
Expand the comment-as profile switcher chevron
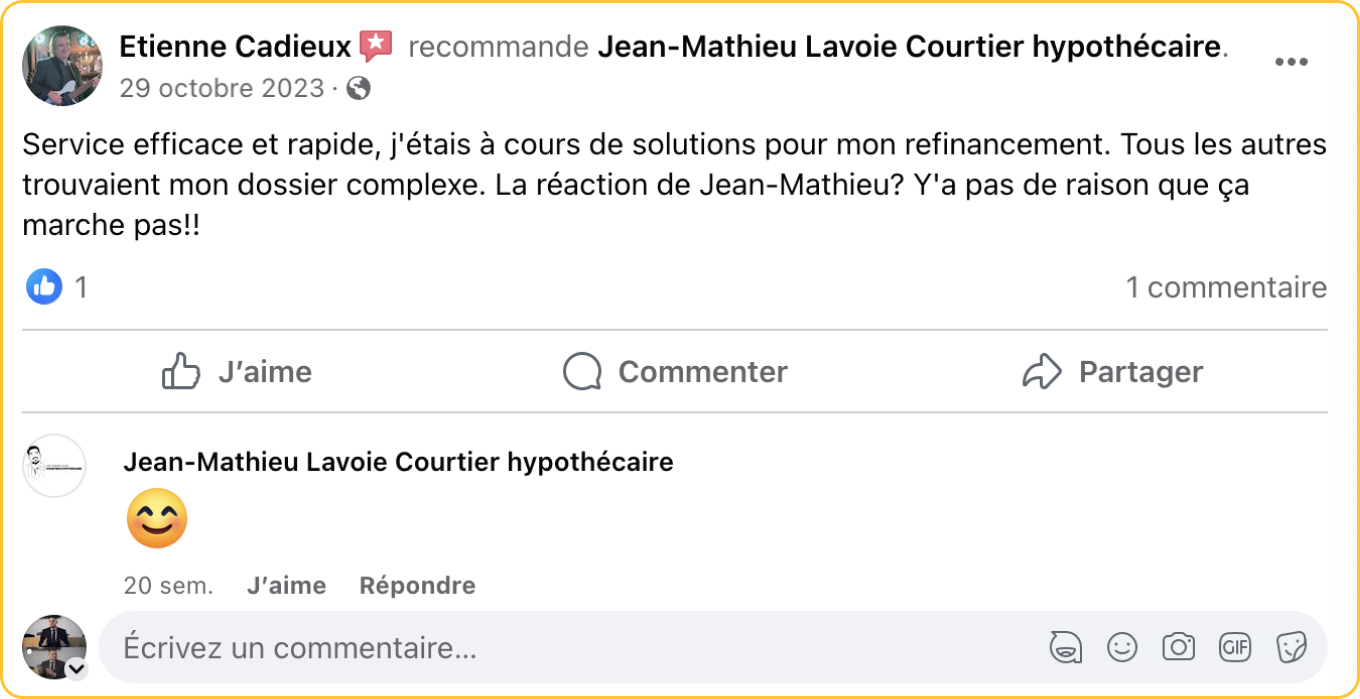click(75, 669)
